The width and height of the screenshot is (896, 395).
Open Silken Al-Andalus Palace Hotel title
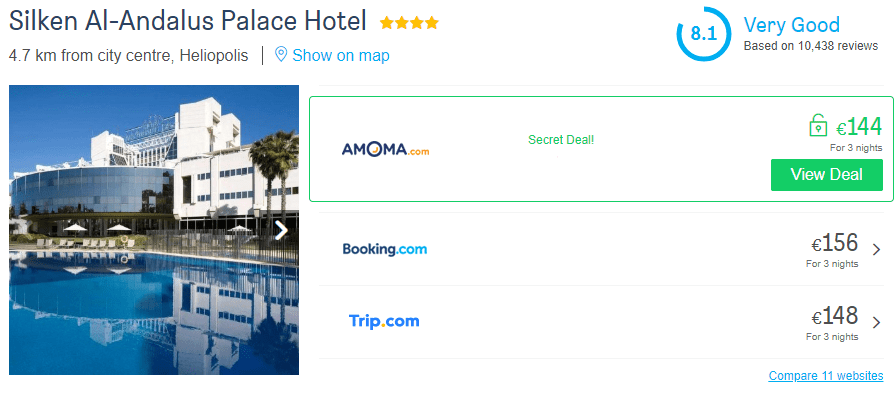tap(187, 22)
